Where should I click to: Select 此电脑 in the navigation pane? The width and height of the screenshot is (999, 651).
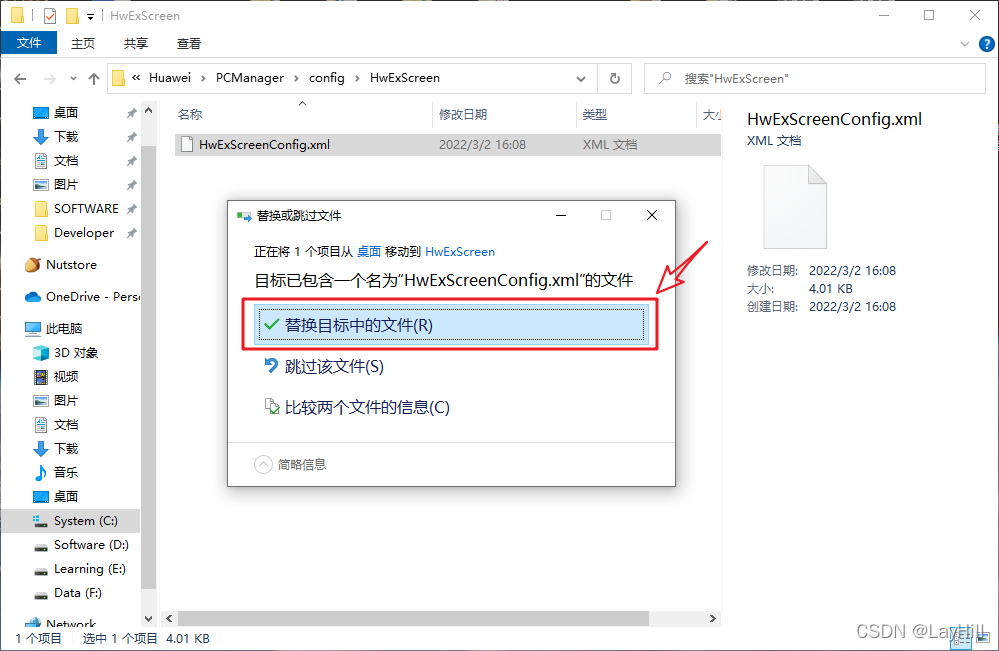pos(64,329)
